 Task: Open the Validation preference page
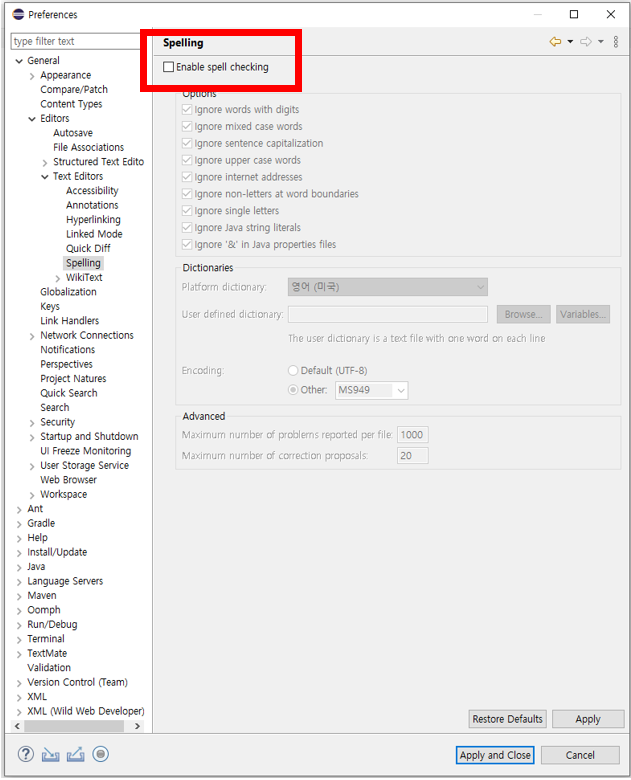coord(49,668)
